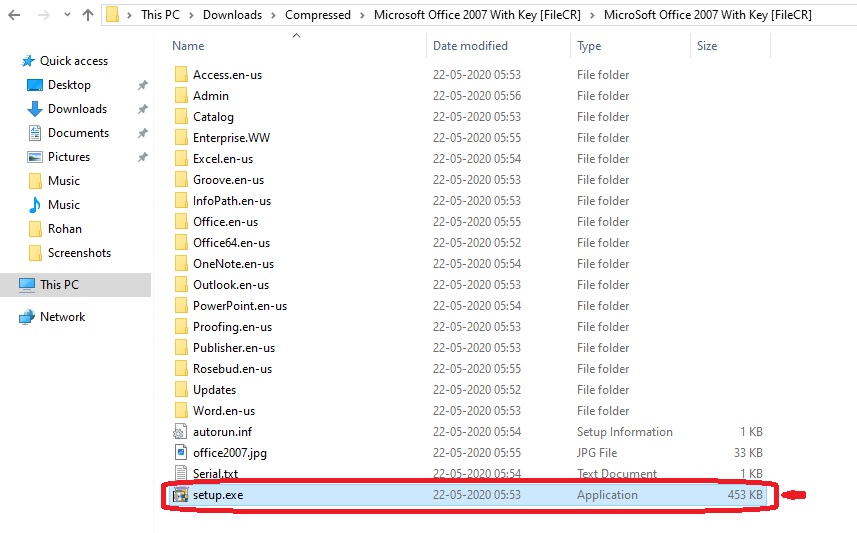The width and height of the screenshot is (857, 533).
Task: Click the Proofing.en-us folder icon
Action: click(x=181, y=326)
